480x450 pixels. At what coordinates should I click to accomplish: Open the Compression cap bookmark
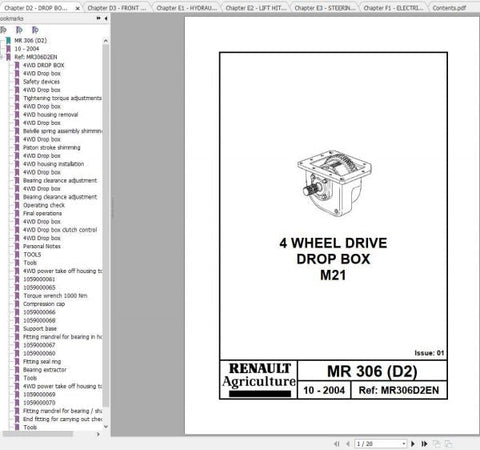pyautogui.click(x=44, y=304)
